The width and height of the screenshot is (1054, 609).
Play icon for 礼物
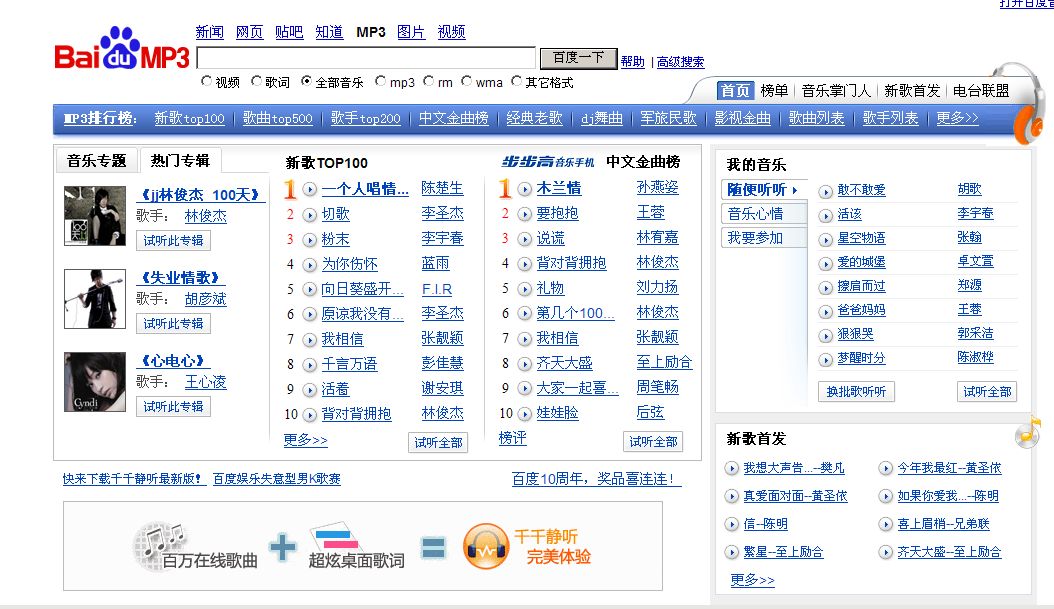click(524, 289)
